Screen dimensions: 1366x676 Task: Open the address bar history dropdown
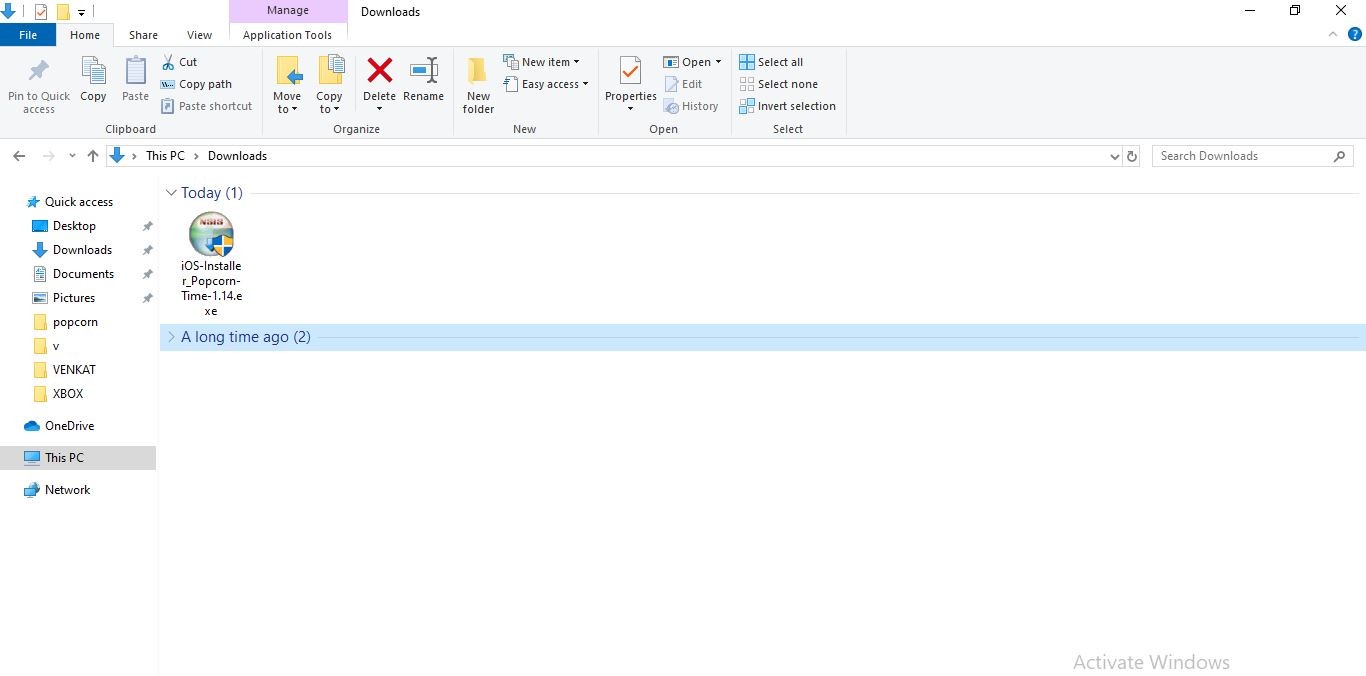pyautogui.click(x=1114, y=156)
